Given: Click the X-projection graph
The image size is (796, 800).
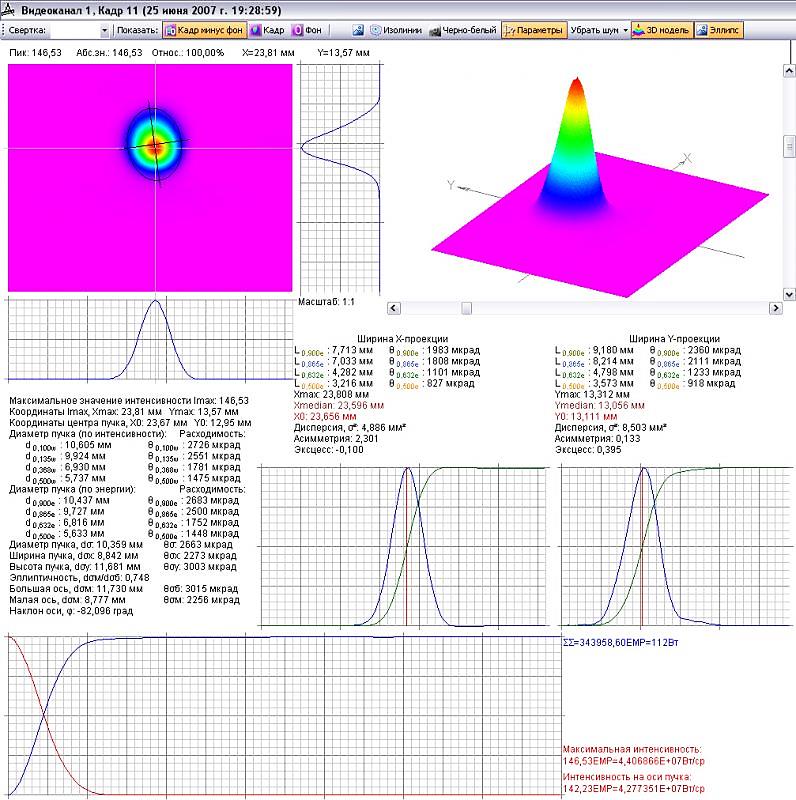Looking at the screenshot, I should pos(405,546).
